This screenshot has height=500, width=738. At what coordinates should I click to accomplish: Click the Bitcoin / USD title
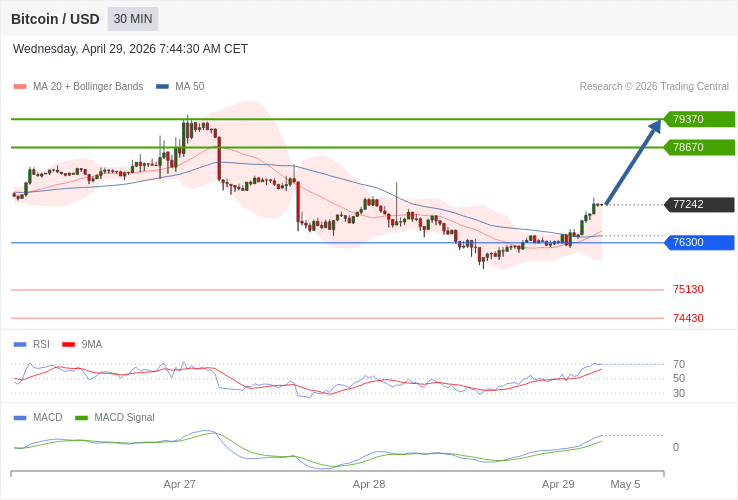point(55,19)
